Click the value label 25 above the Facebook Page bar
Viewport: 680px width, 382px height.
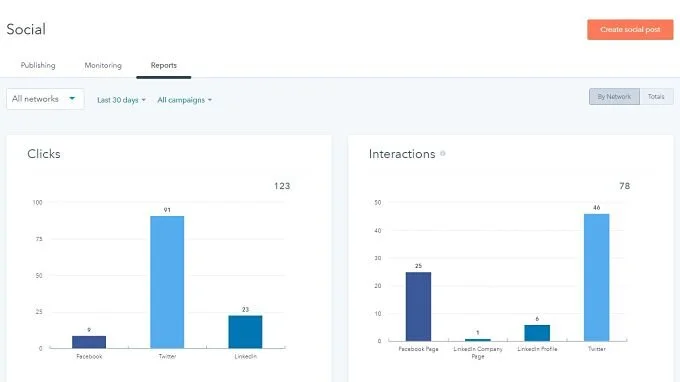(418, 266)
